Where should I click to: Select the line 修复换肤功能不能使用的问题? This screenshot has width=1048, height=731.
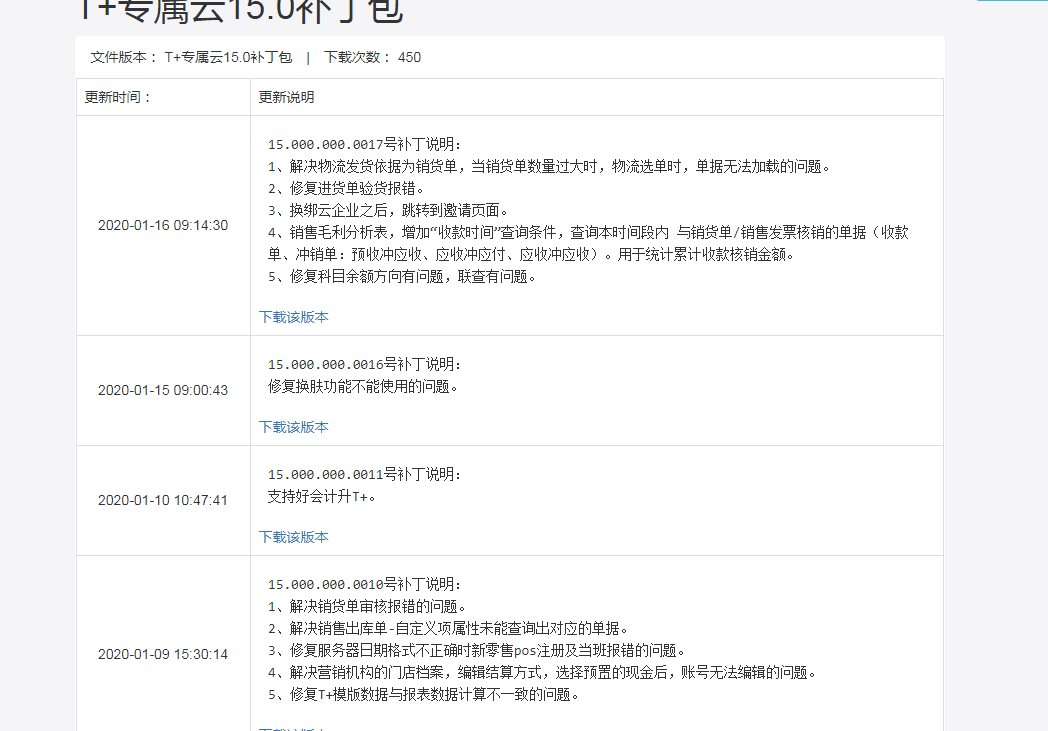[x=363, y=386]
